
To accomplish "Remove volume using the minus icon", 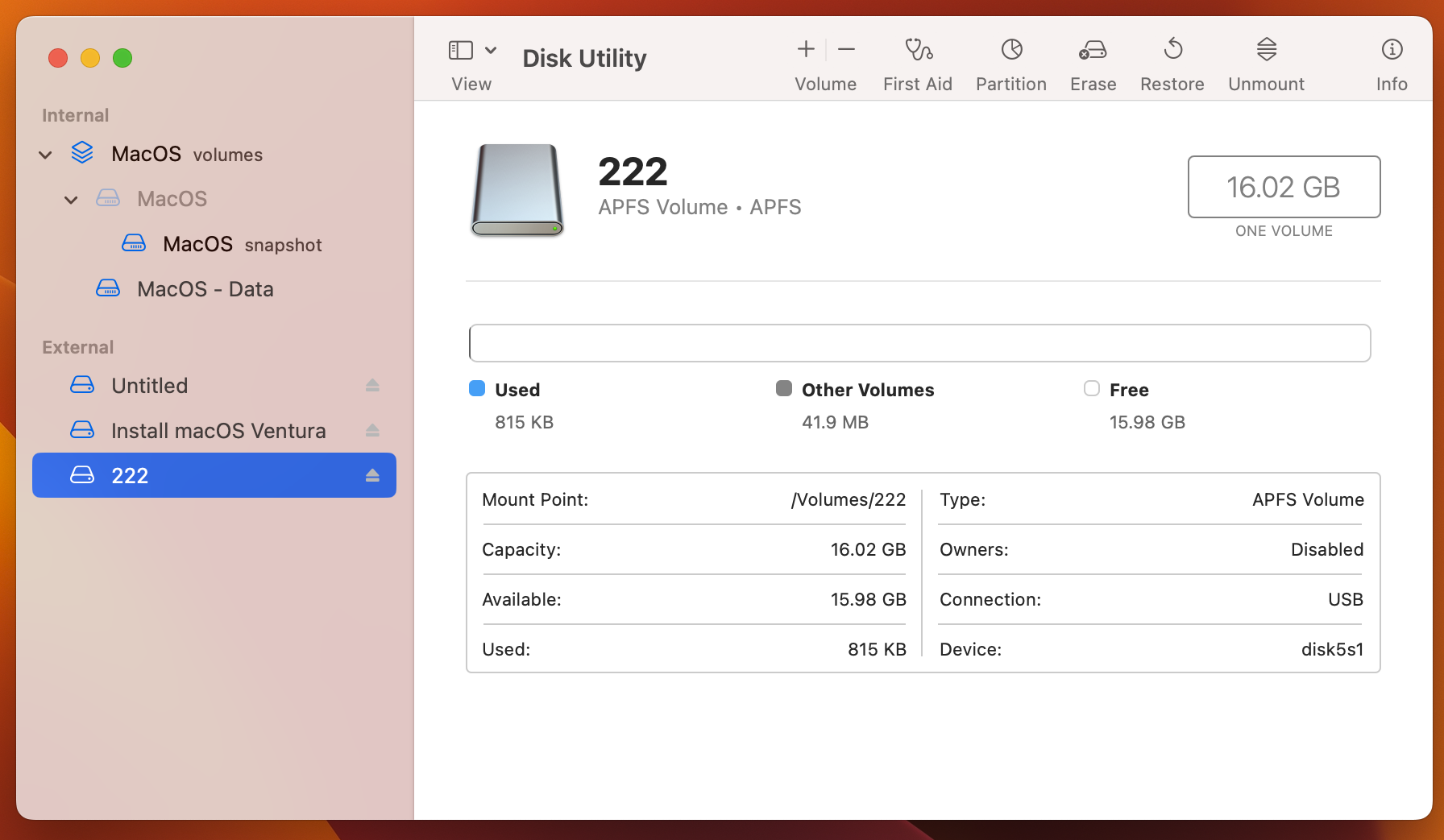I will point(846,49).
